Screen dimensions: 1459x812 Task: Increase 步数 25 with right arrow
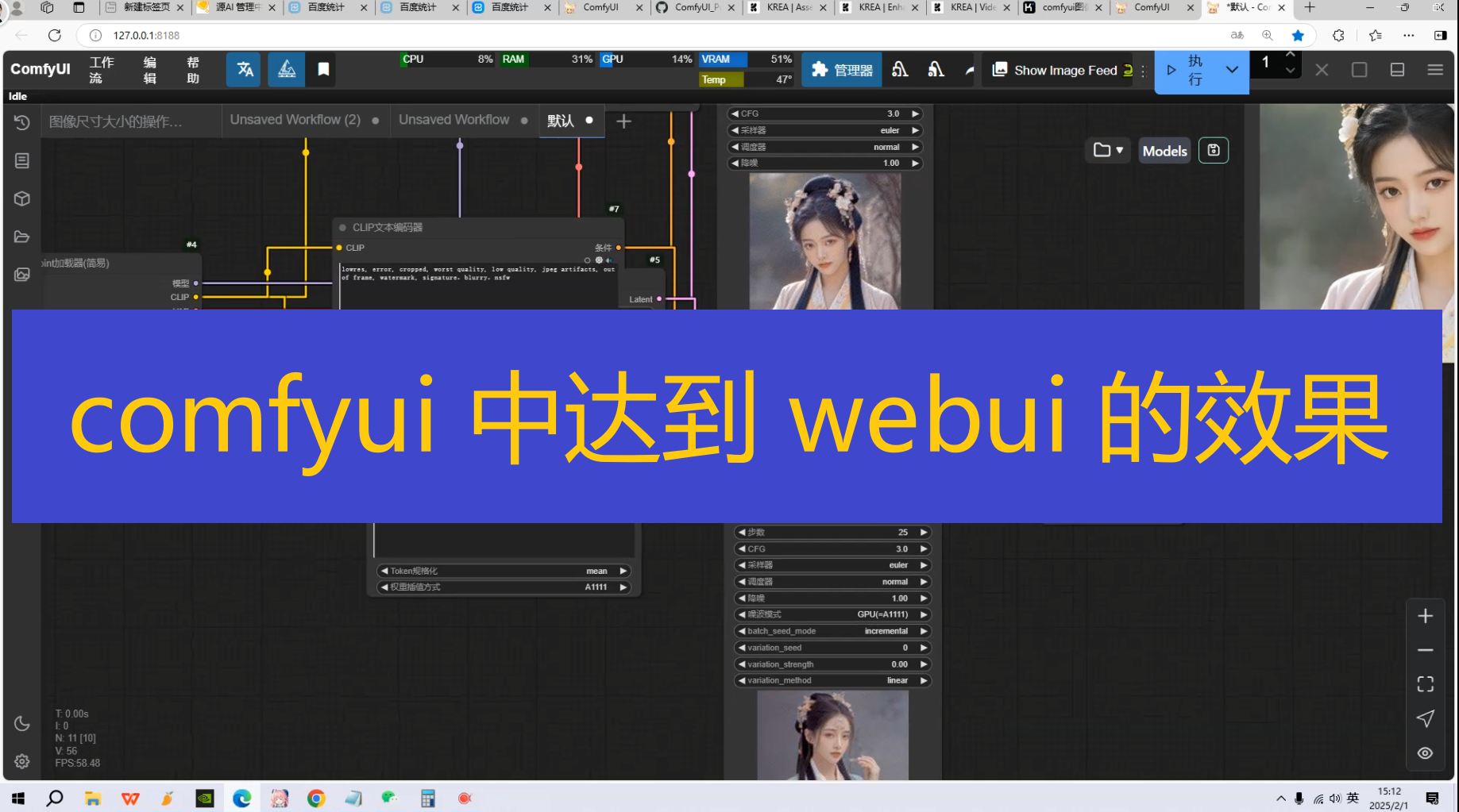923,532
